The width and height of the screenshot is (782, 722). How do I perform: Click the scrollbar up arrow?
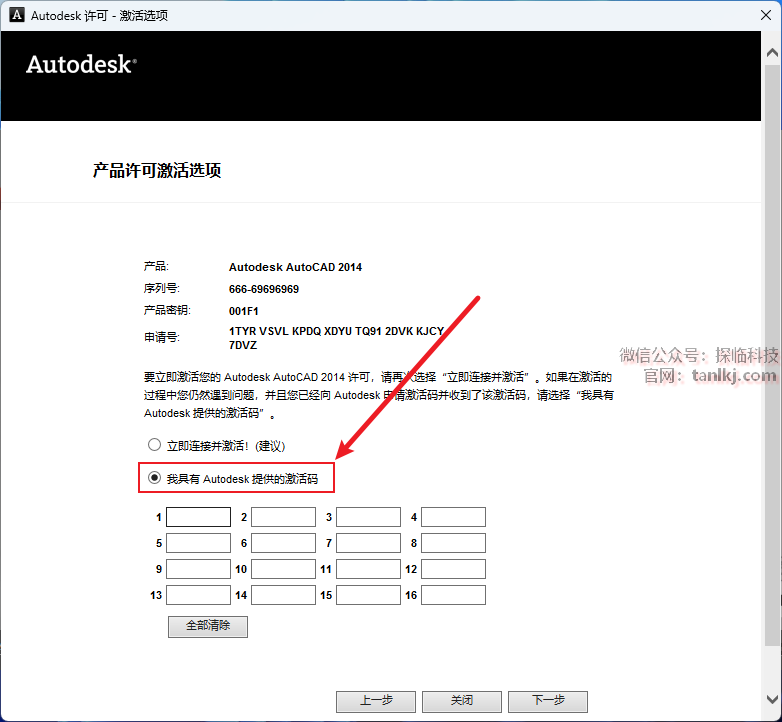coord(772,53)
